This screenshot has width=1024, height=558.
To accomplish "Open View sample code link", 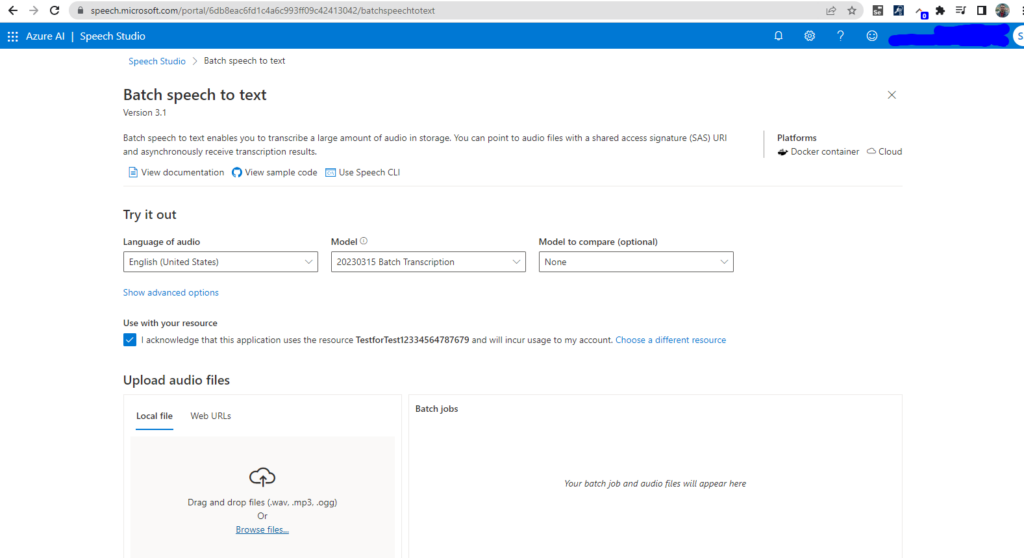I will 274,172.
